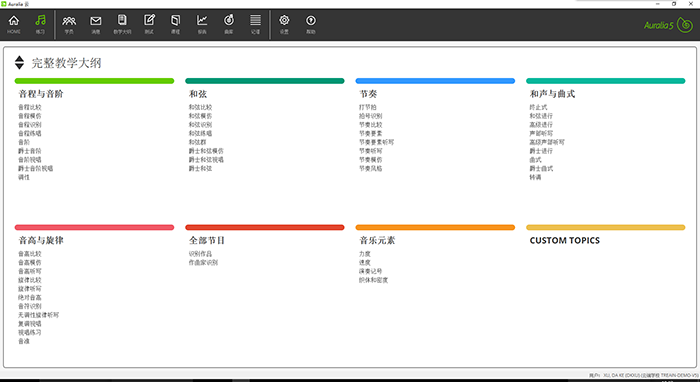Open the 帮助 help icon
This screenshot has height=382, width=700.
(x=311, y=24)
